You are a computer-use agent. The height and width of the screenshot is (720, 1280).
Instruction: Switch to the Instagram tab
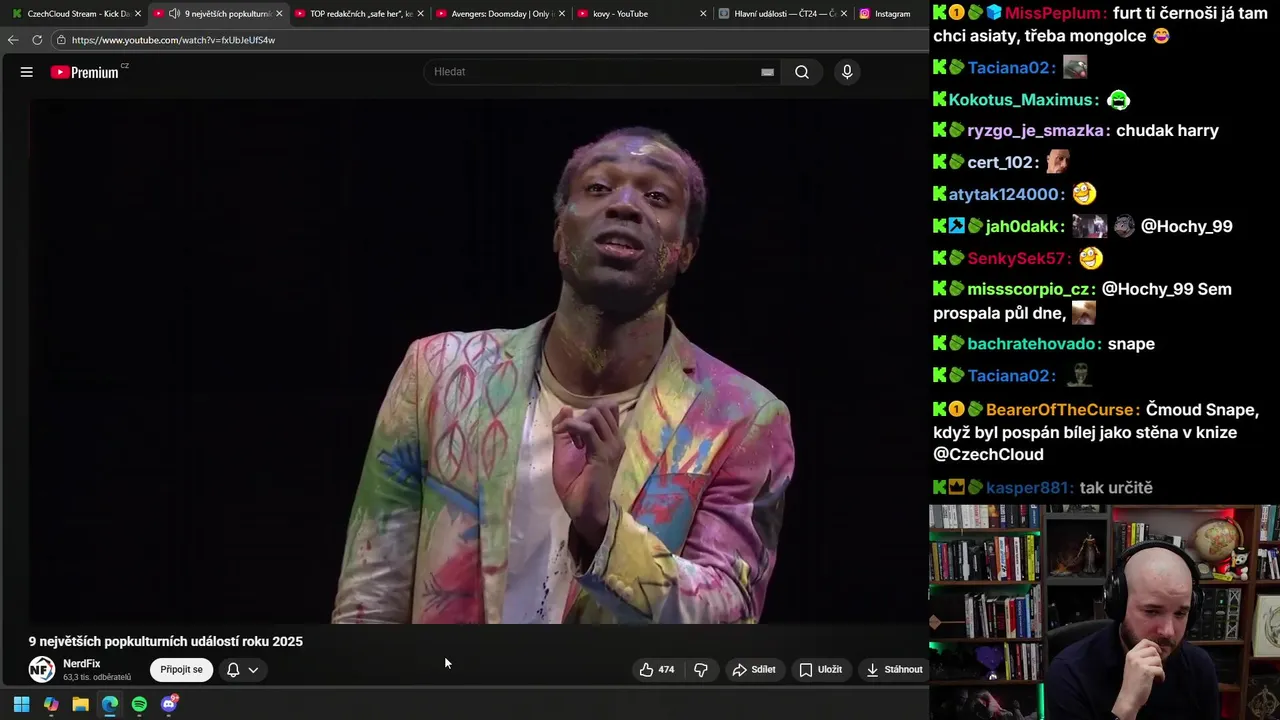point(892,14)
